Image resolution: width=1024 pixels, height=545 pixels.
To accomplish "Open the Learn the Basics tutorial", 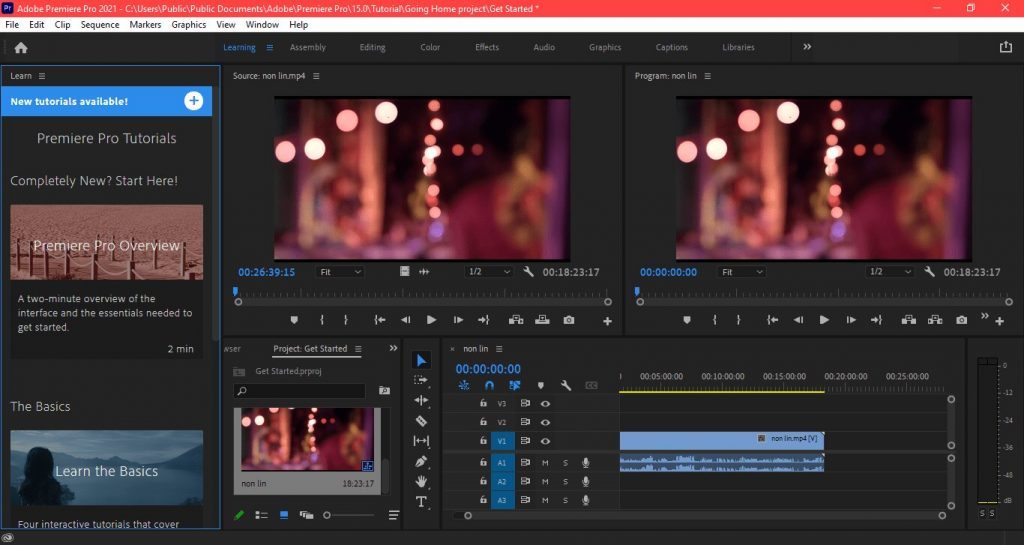I will point(106,468).
